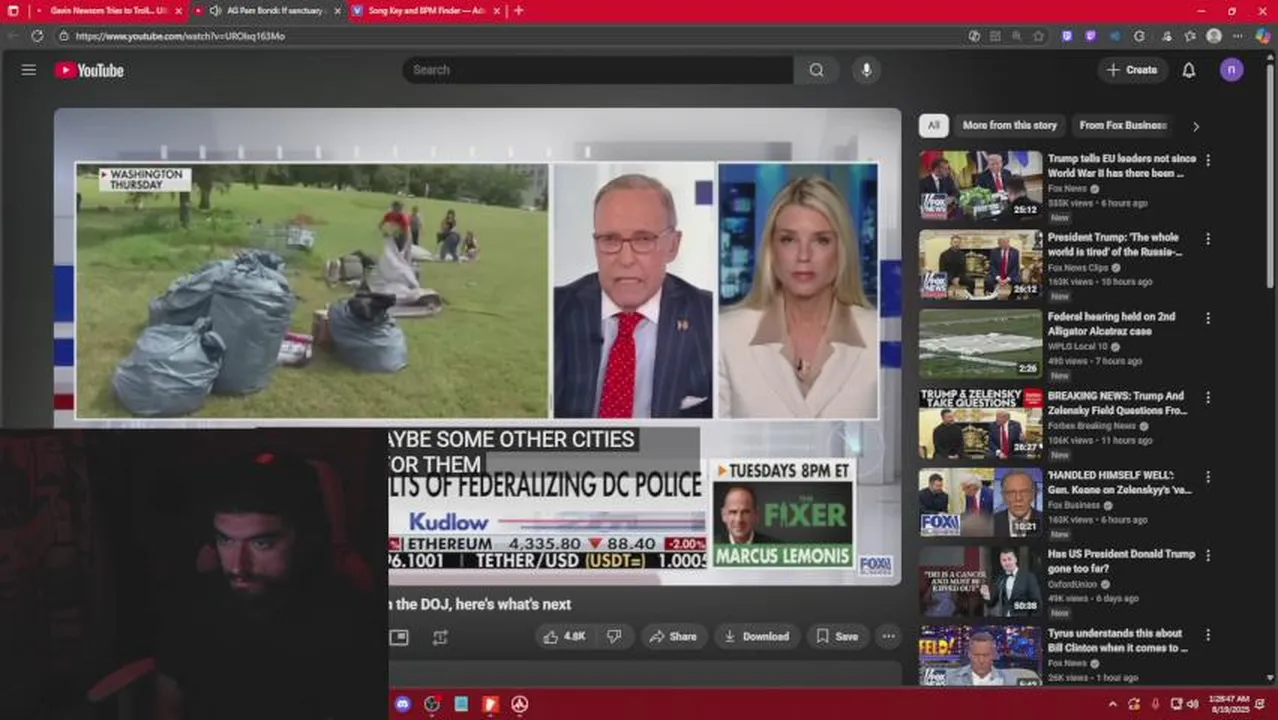
Task: Open taskbar volume speaker control
Action: tap(1192, 704)
